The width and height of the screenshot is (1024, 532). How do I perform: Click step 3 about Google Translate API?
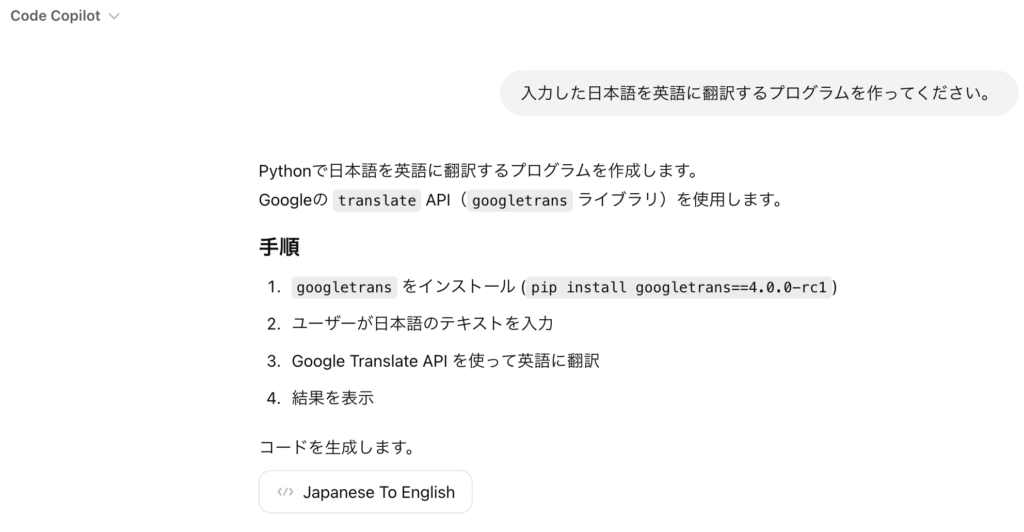tap(445, 361)
